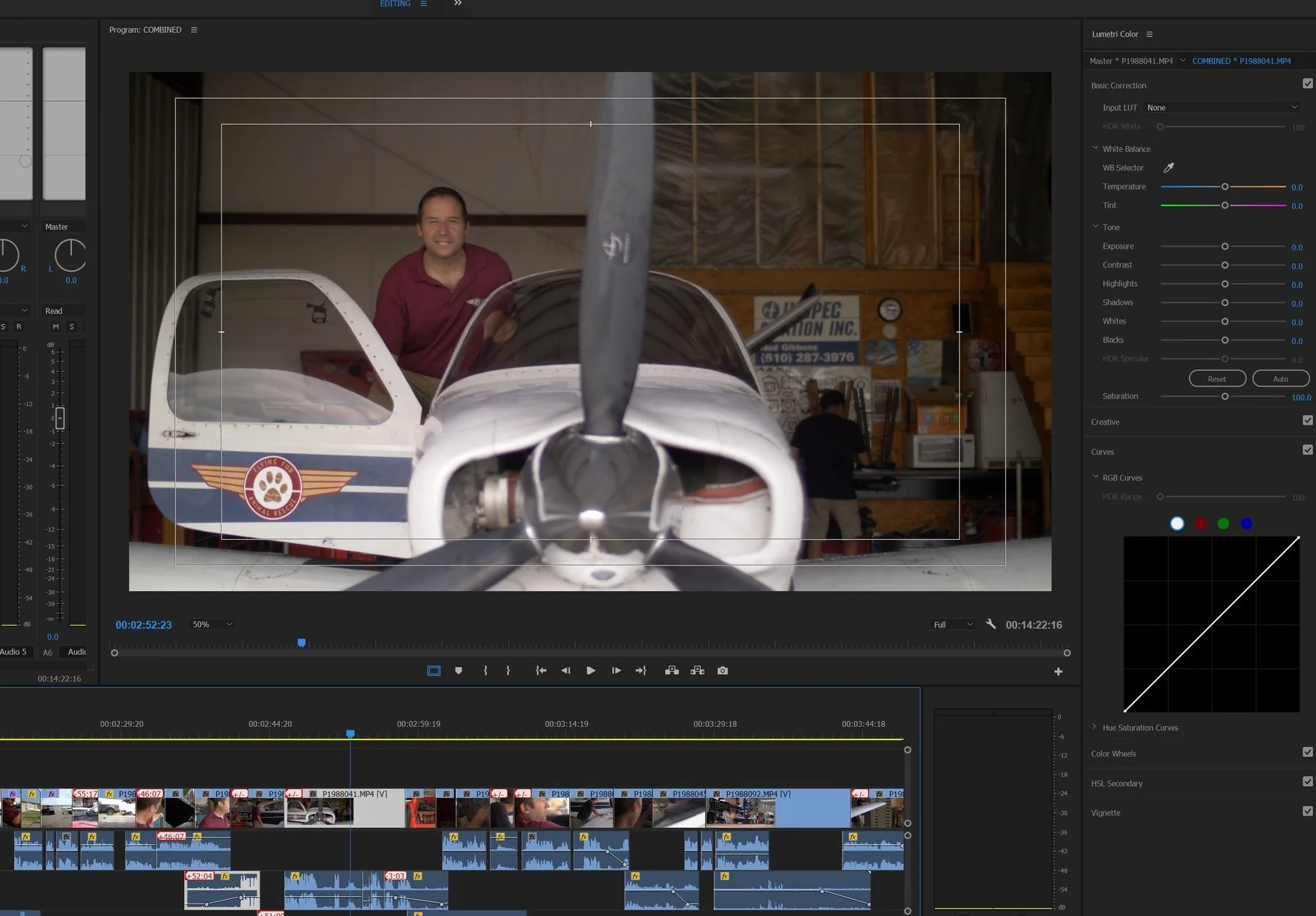Toggle the Color Wheels checkbox
Viewport: 1316px width, 916px height.
point(1307,752)
